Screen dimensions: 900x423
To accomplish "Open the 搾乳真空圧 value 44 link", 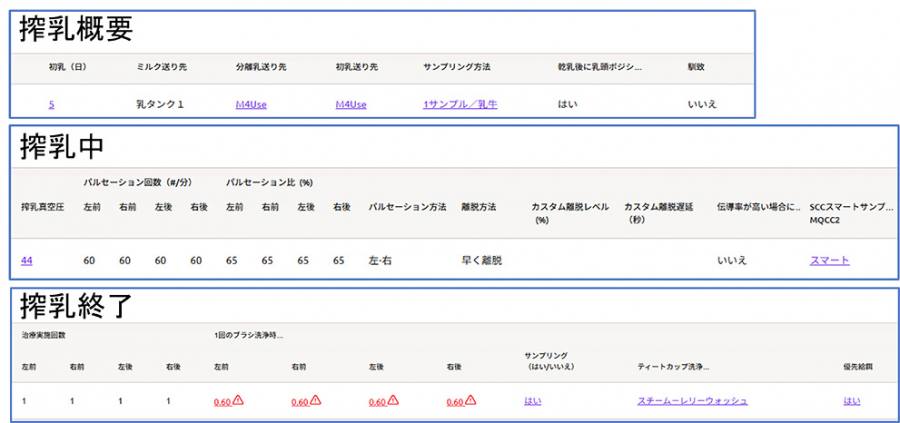I will pyautogui.click(x=26, y=260).
